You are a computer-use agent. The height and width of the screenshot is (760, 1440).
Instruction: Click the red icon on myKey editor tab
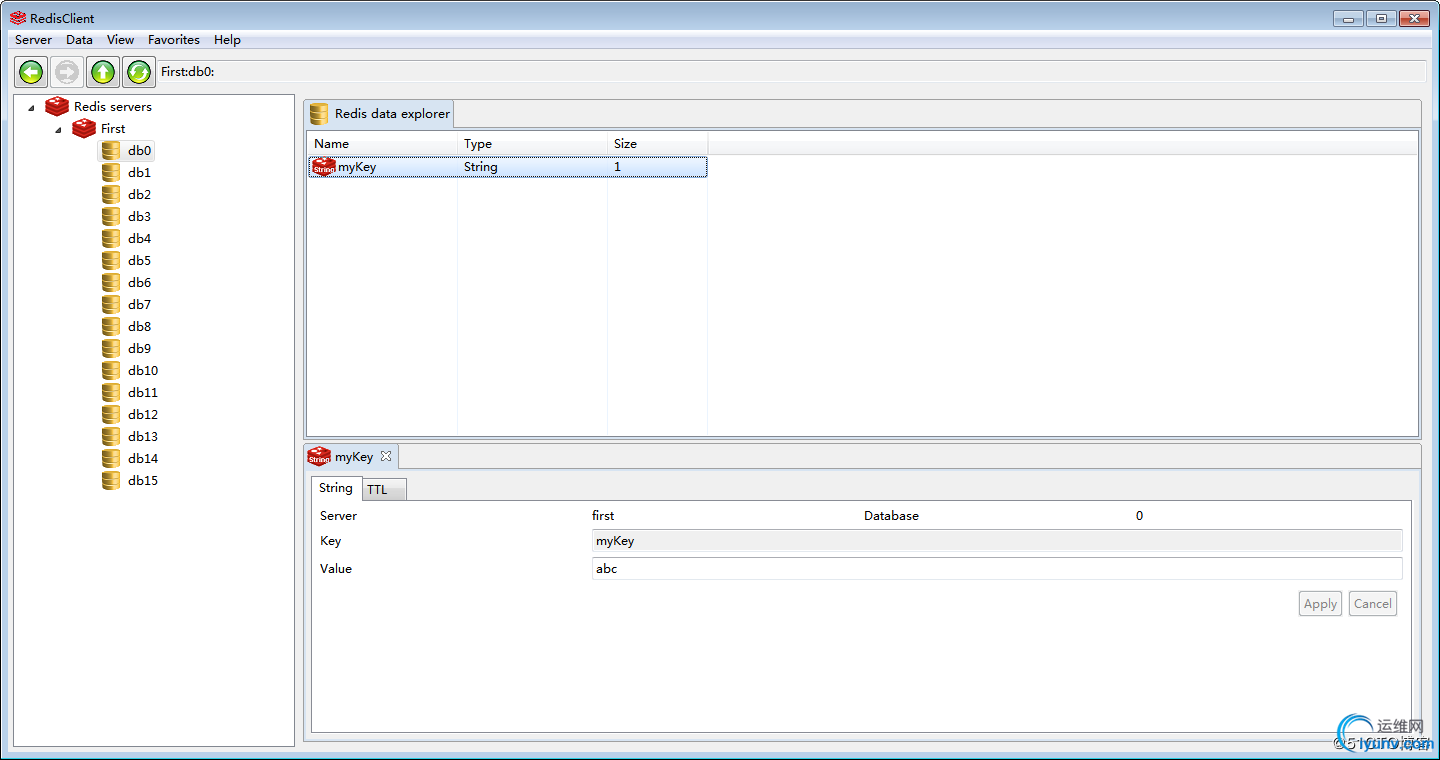319,457
